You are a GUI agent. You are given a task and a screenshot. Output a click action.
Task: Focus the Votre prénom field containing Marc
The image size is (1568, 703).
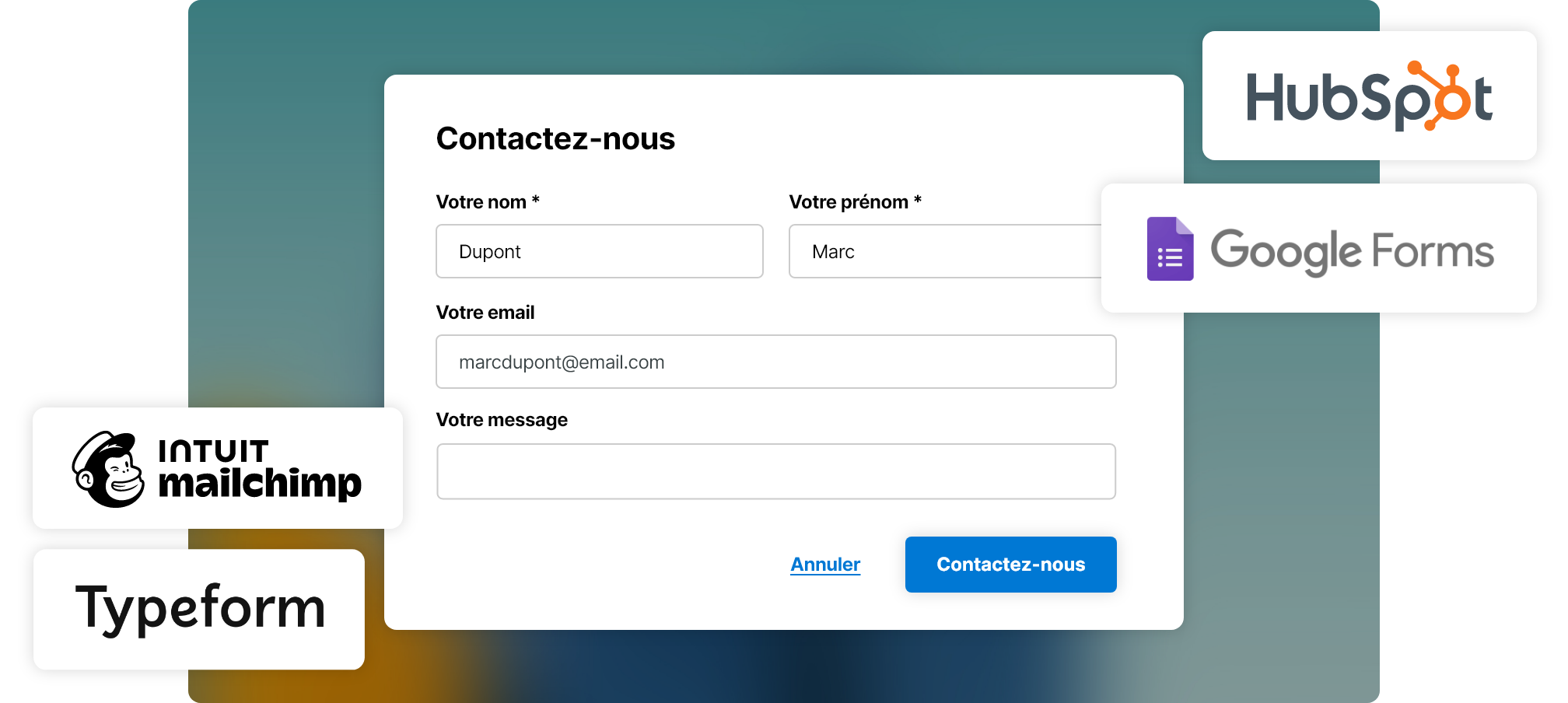click(944, 251)
